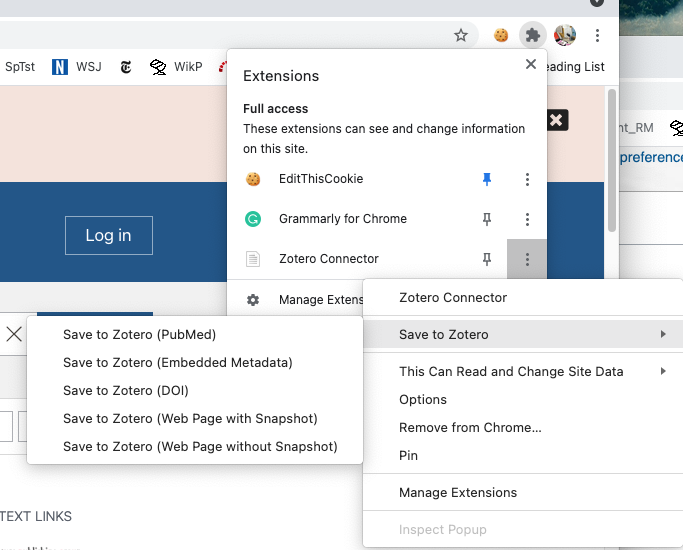Open the WikP bookmark
Viewport: 683px width, 550px height.
pos(176,67)
